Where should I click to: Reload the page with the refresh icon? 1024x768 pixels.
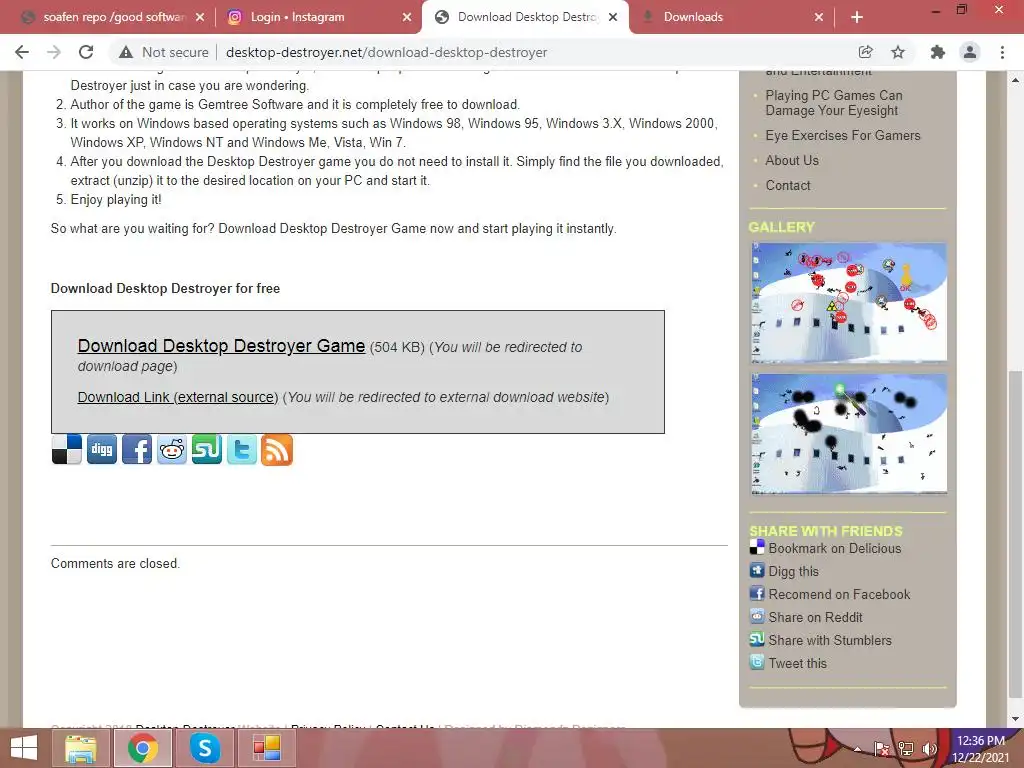coord(86,52)
